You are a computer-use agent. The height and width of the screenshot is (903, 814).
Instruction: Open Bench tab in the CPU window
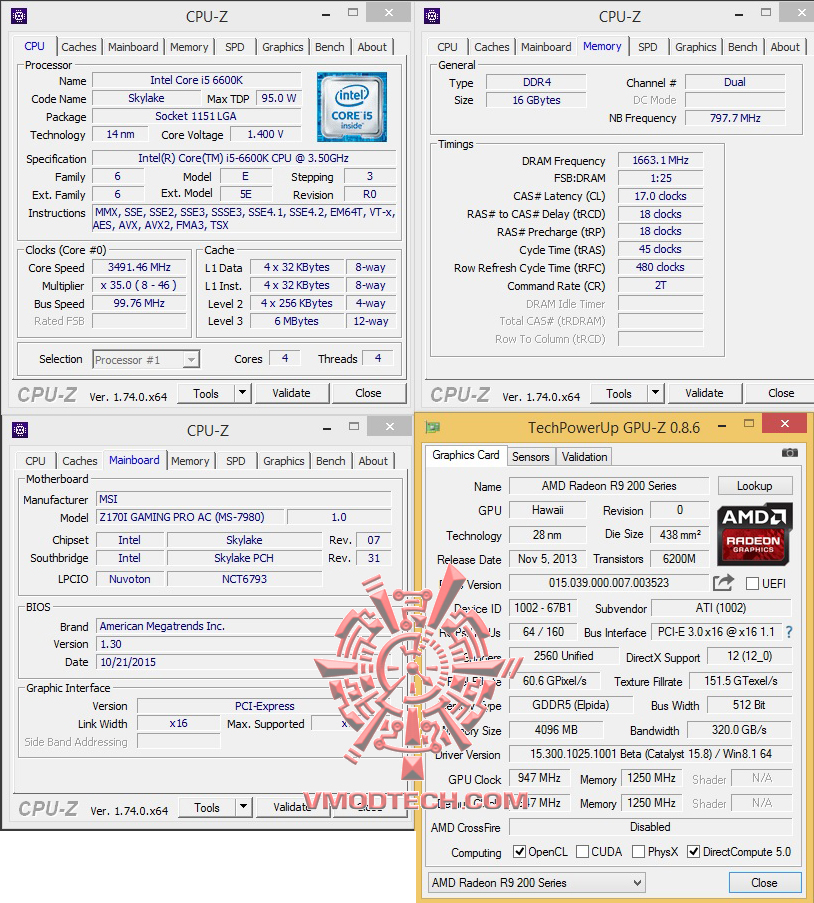[330, 47]
